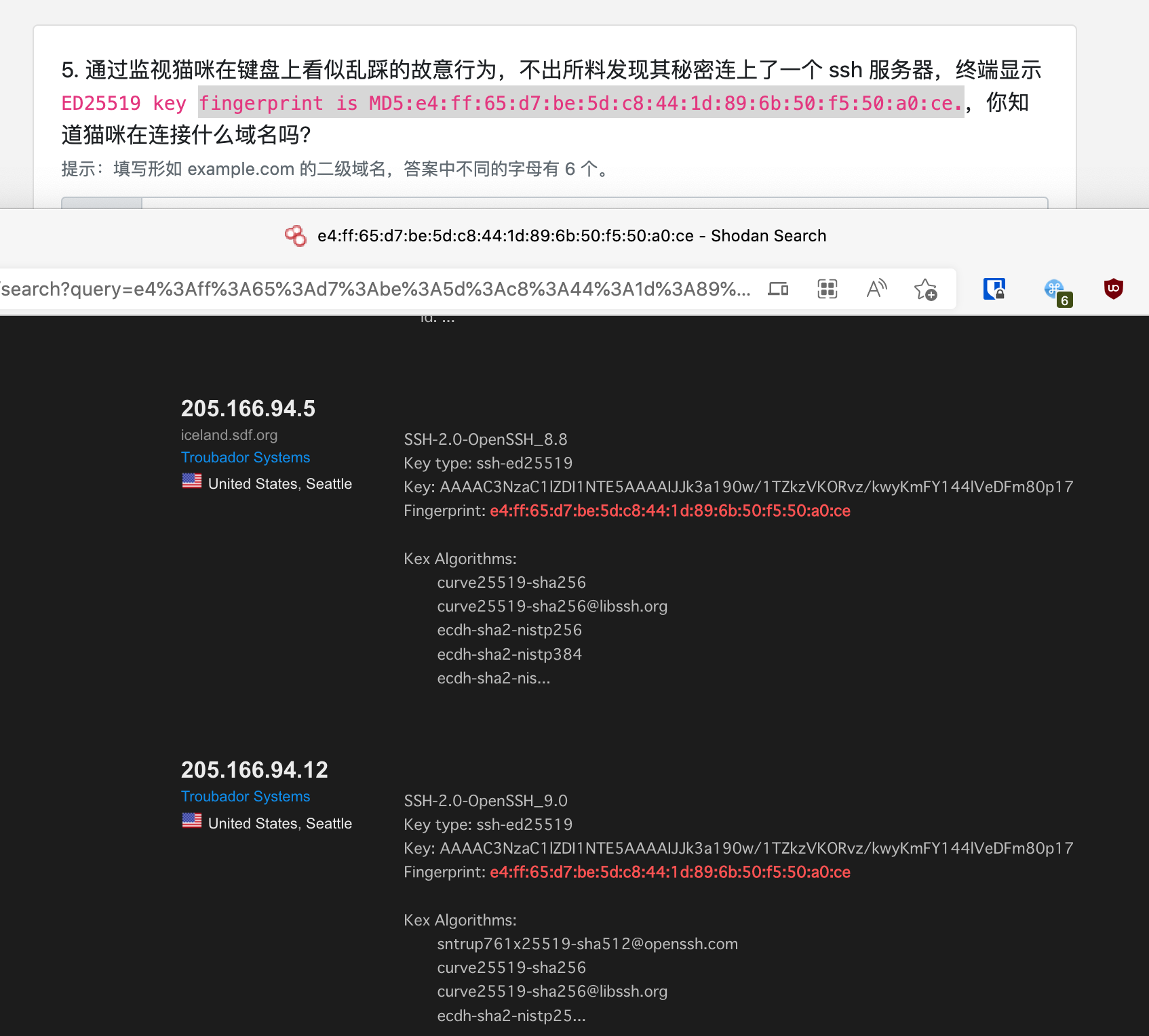Open Troubador Systems link under 205.166.94.12
Viewport: 1149px width, 1036px height.
pos(246,797)
